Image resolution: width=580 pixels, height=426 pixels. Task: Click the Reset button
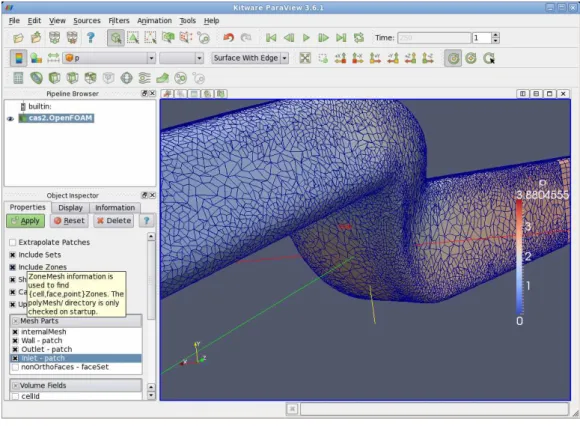69,221
